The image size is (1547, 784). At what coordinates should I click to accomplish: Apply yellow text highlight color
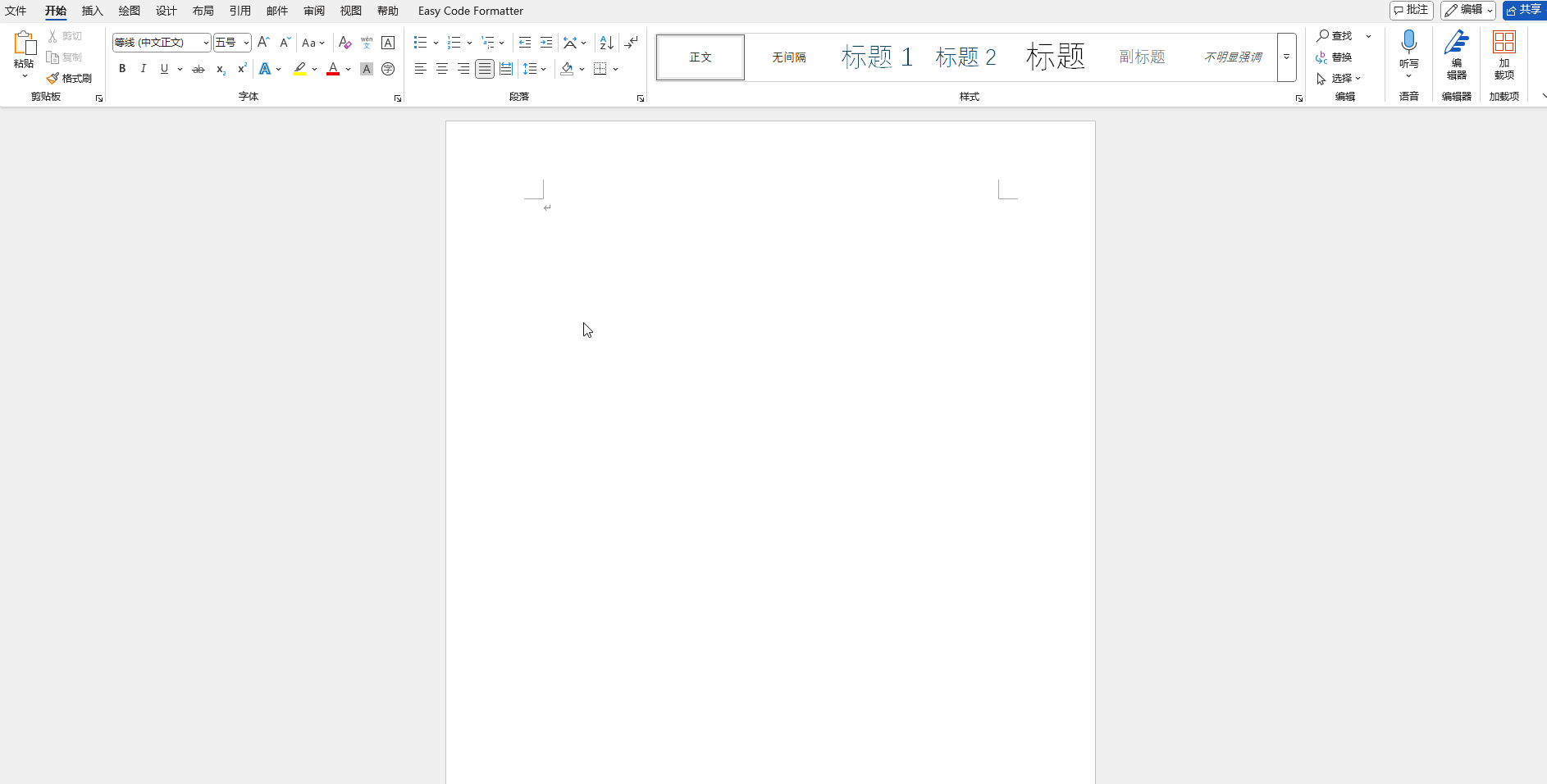299,69
